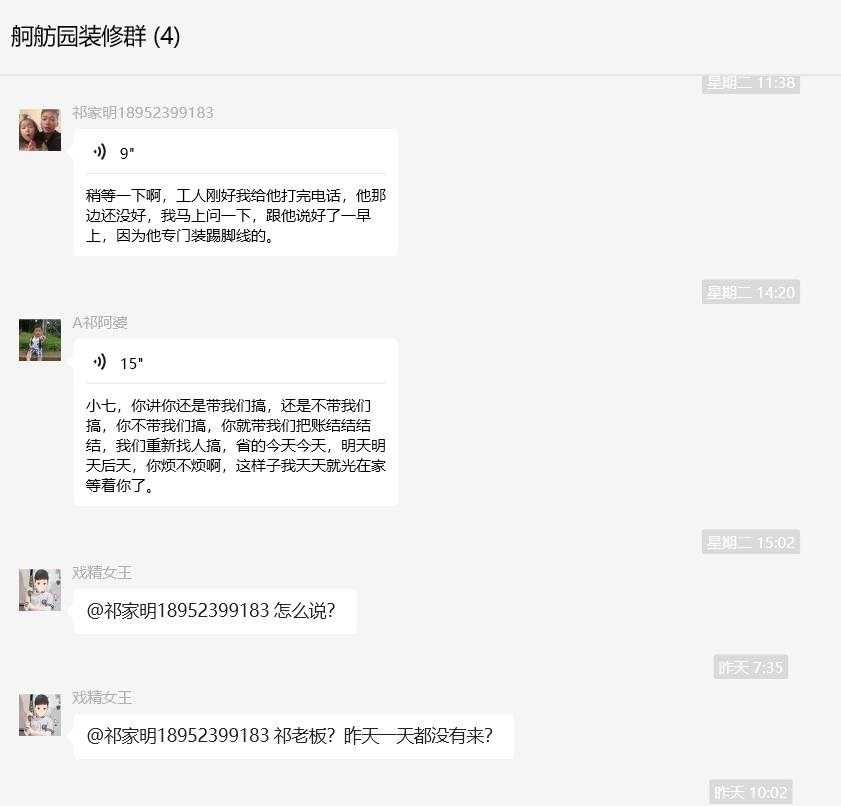Select the 怎么说? message bubble
Screen dimensions: 841x806
(215, 611)
